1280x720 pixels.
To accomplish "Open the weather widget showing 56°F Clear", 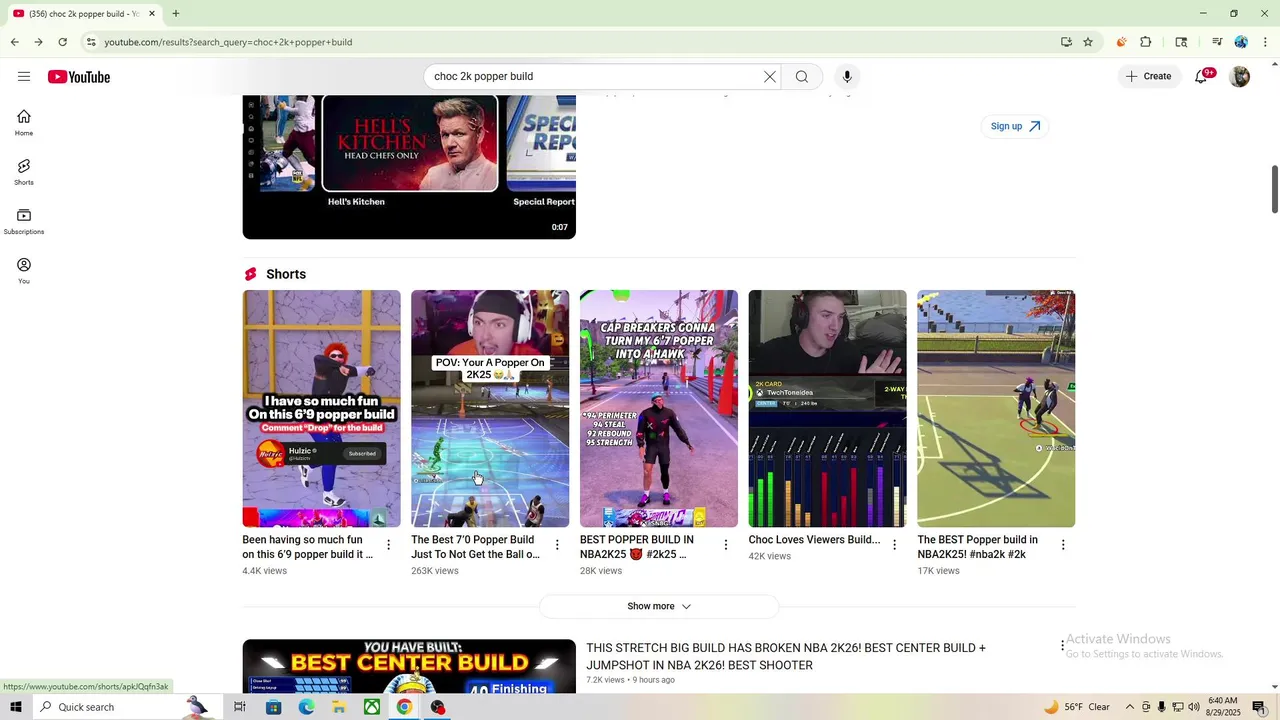I will point(1077,707).
